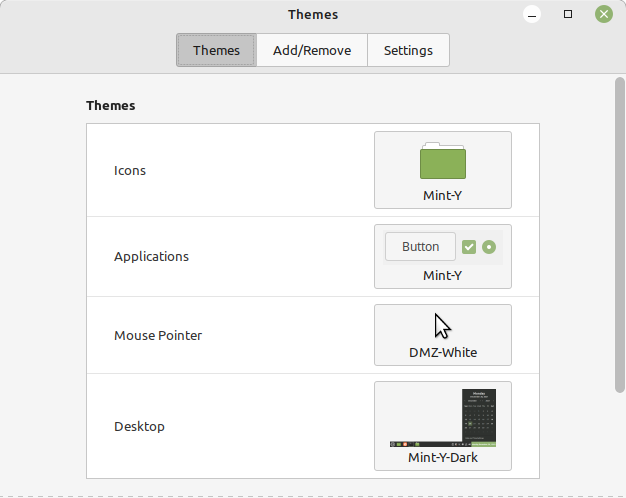Click the Mint-Y label under Applications preview

[442, 275]
